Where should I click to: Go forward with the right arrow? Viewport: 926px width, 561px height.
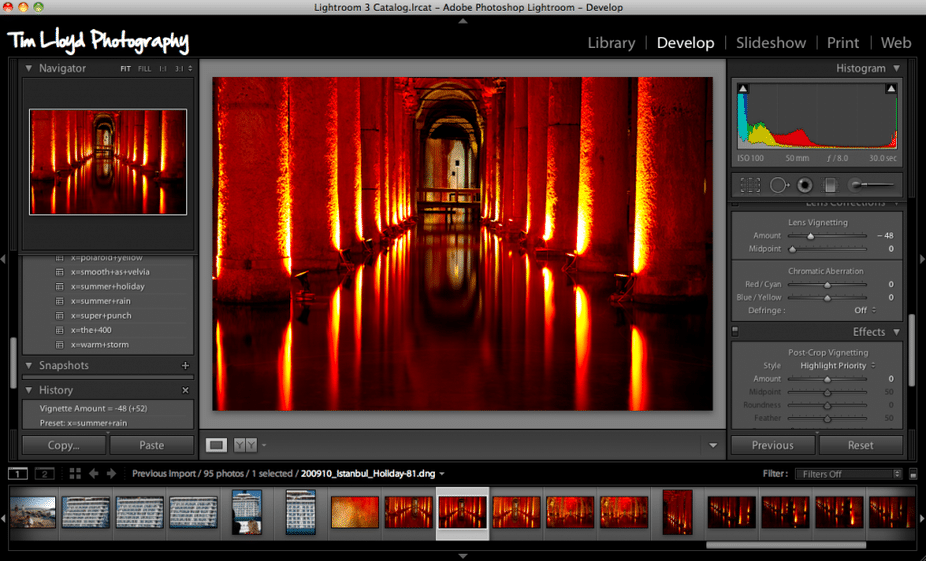[x=111, y=474]
